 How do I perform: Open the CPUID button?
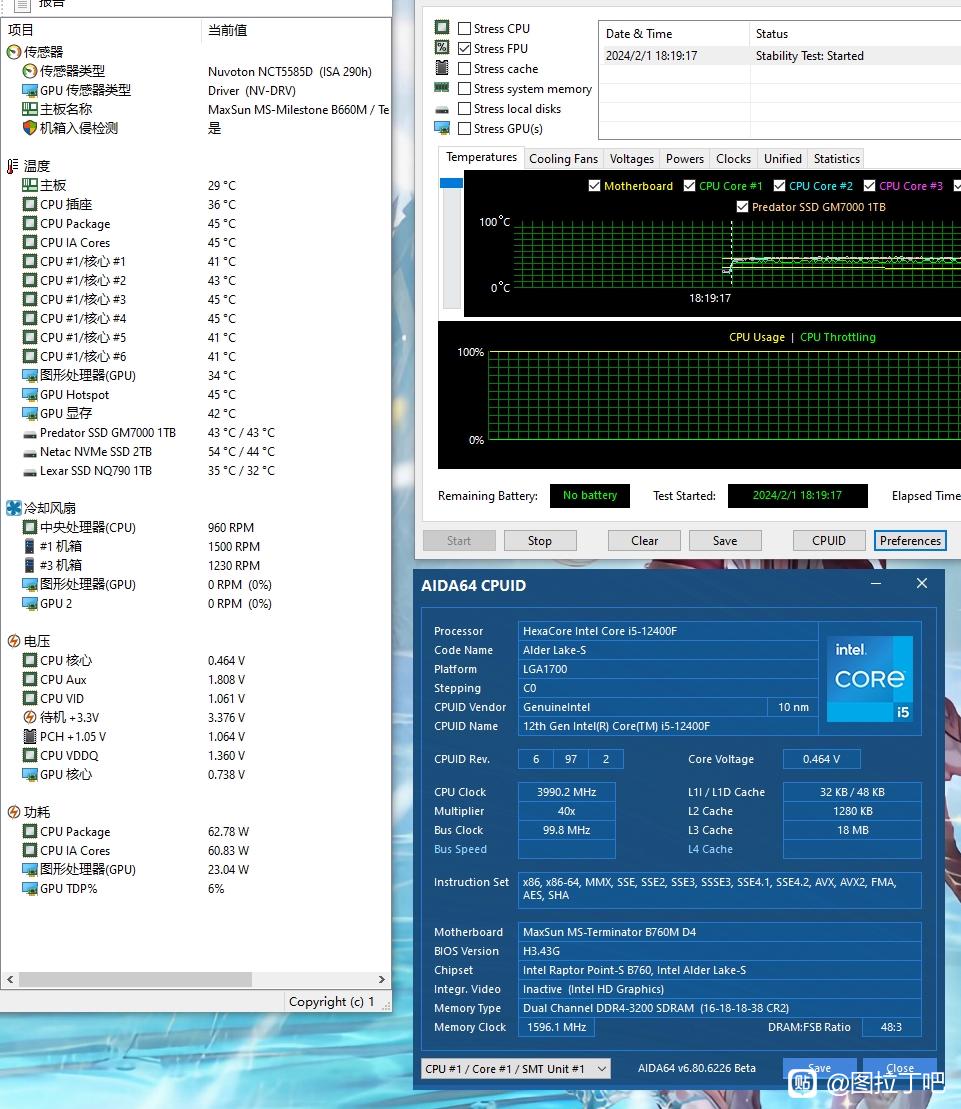point(829,540)
